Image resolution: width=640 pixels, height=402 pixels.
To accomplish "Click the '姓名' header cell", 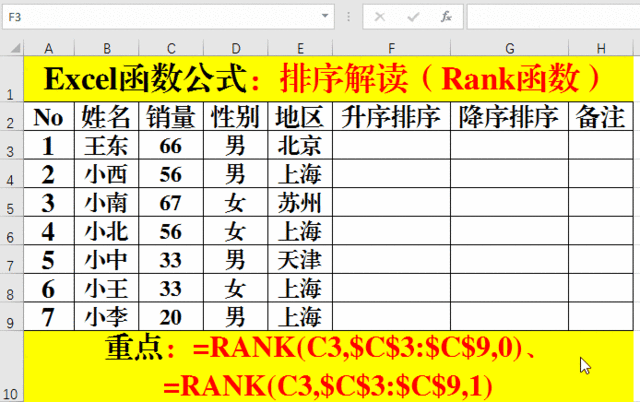I will 107,117.
